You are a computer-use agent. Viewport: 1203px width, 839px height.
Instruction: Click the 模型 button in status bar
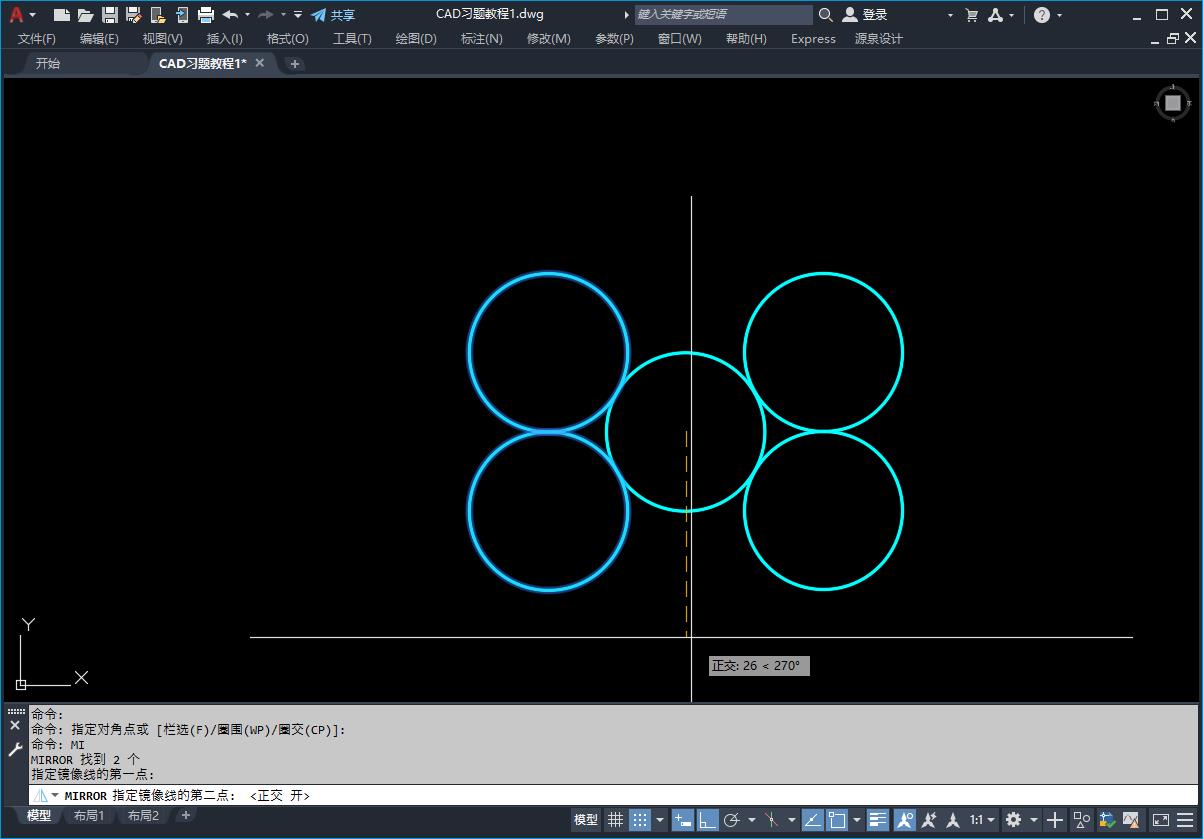tap(586, 820)
